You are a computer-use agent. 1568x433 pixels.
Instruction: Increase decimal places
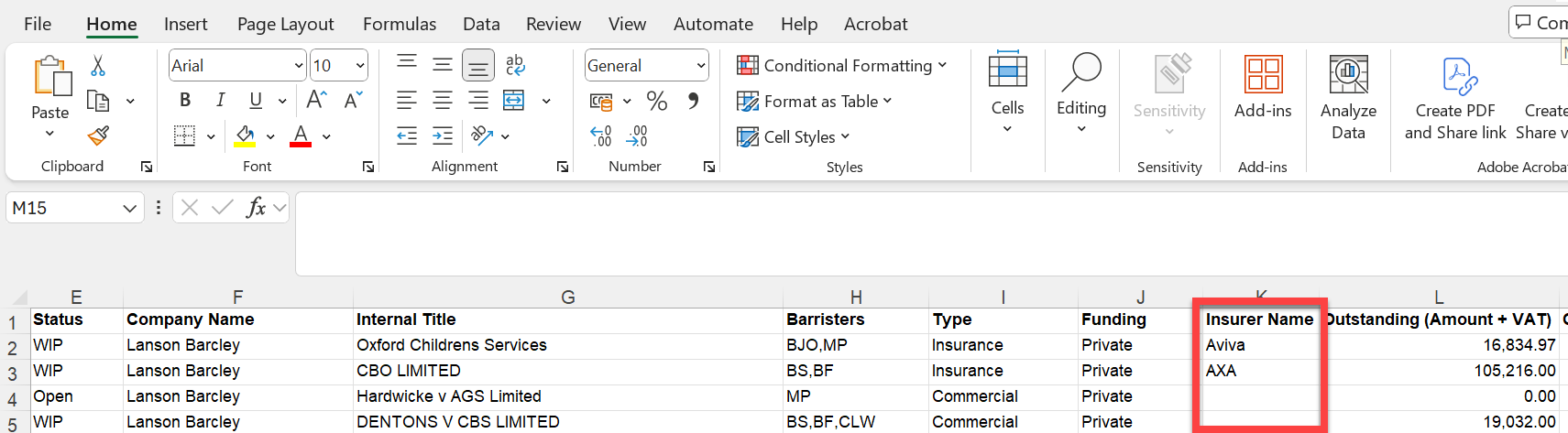(x=601, y=136)
